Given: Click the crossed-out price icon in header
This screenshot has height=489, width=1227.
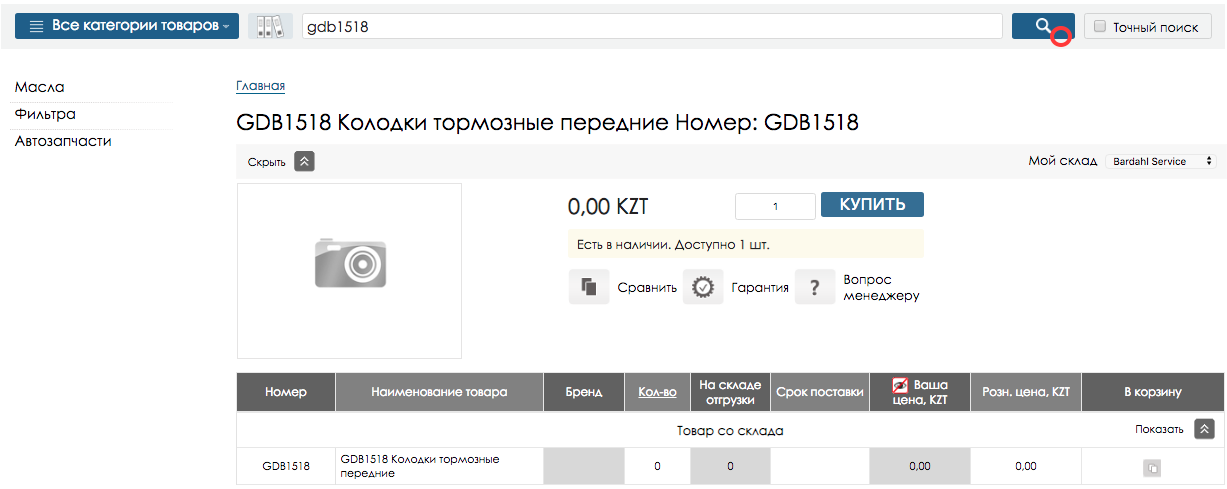Looking at the screenshot, I should tap(901, 385).
